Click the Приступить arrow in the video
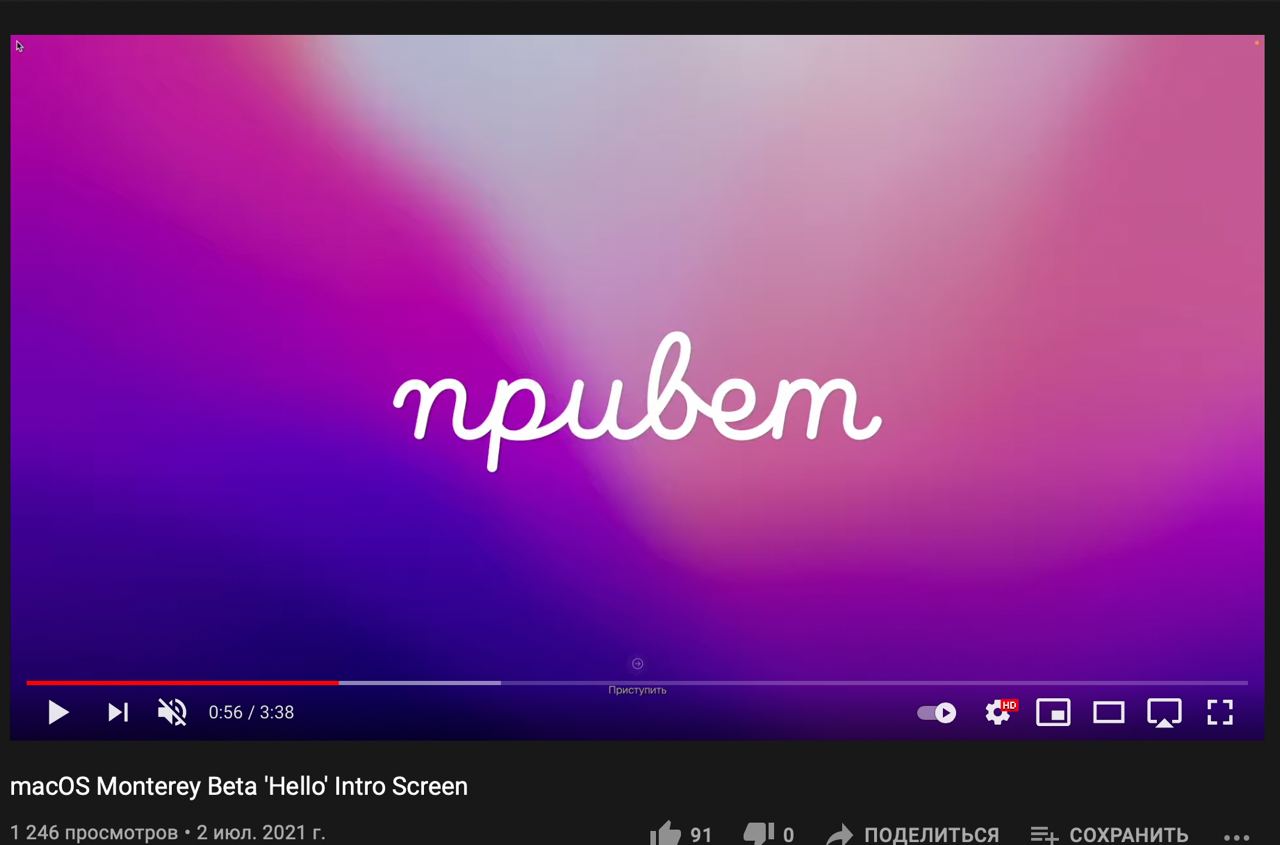The image size is (1280, 845). [637, 664]
